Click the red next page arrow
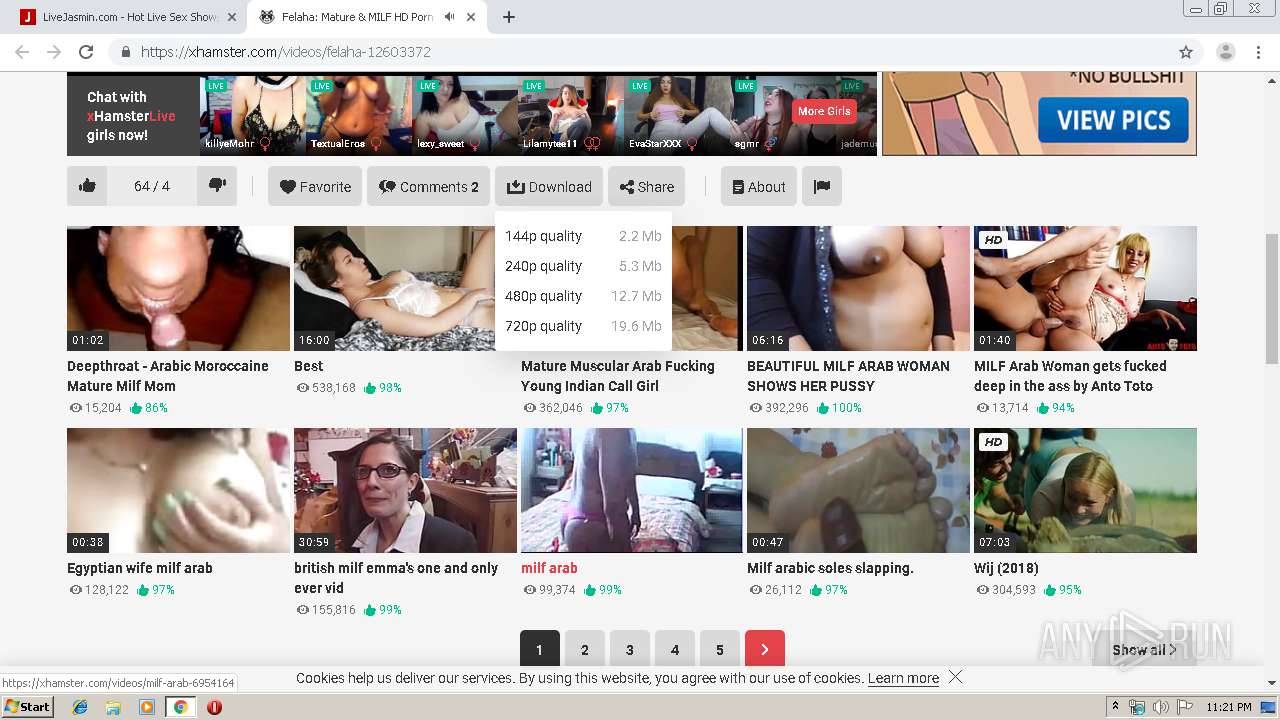This screenshot has height=720, width=1280. [764, 650]
